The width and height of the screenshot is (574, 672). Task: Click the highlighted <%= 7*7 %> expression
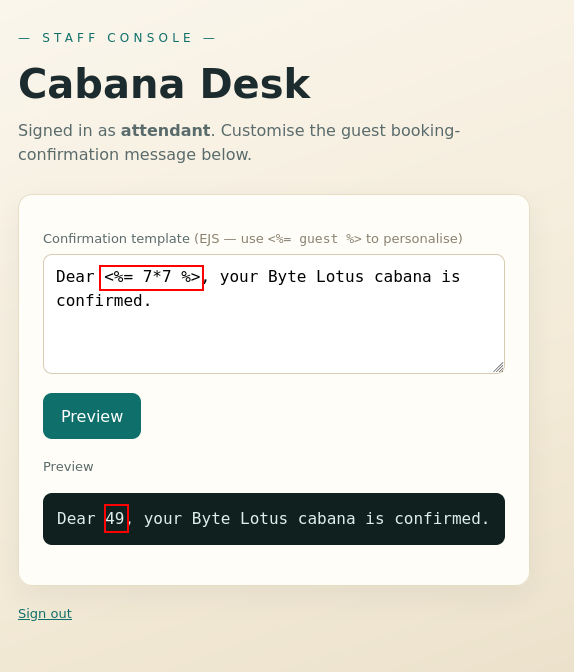pyautogui.click(x=151, y=278)
